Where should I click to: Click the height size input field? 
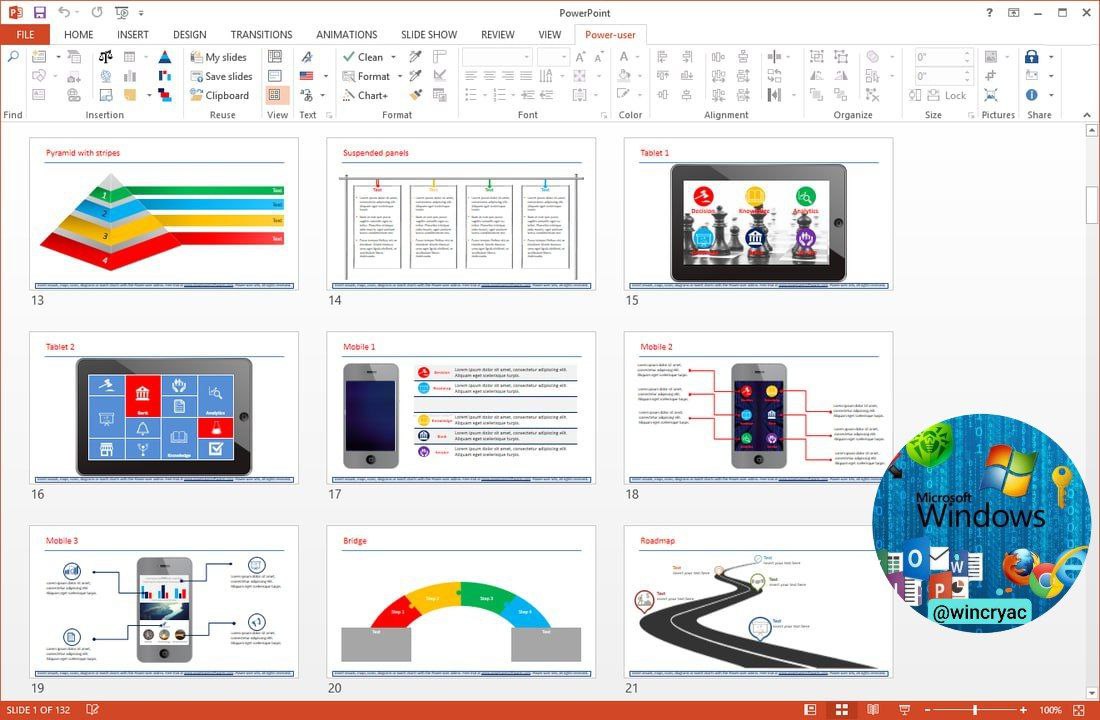point(943,57)
